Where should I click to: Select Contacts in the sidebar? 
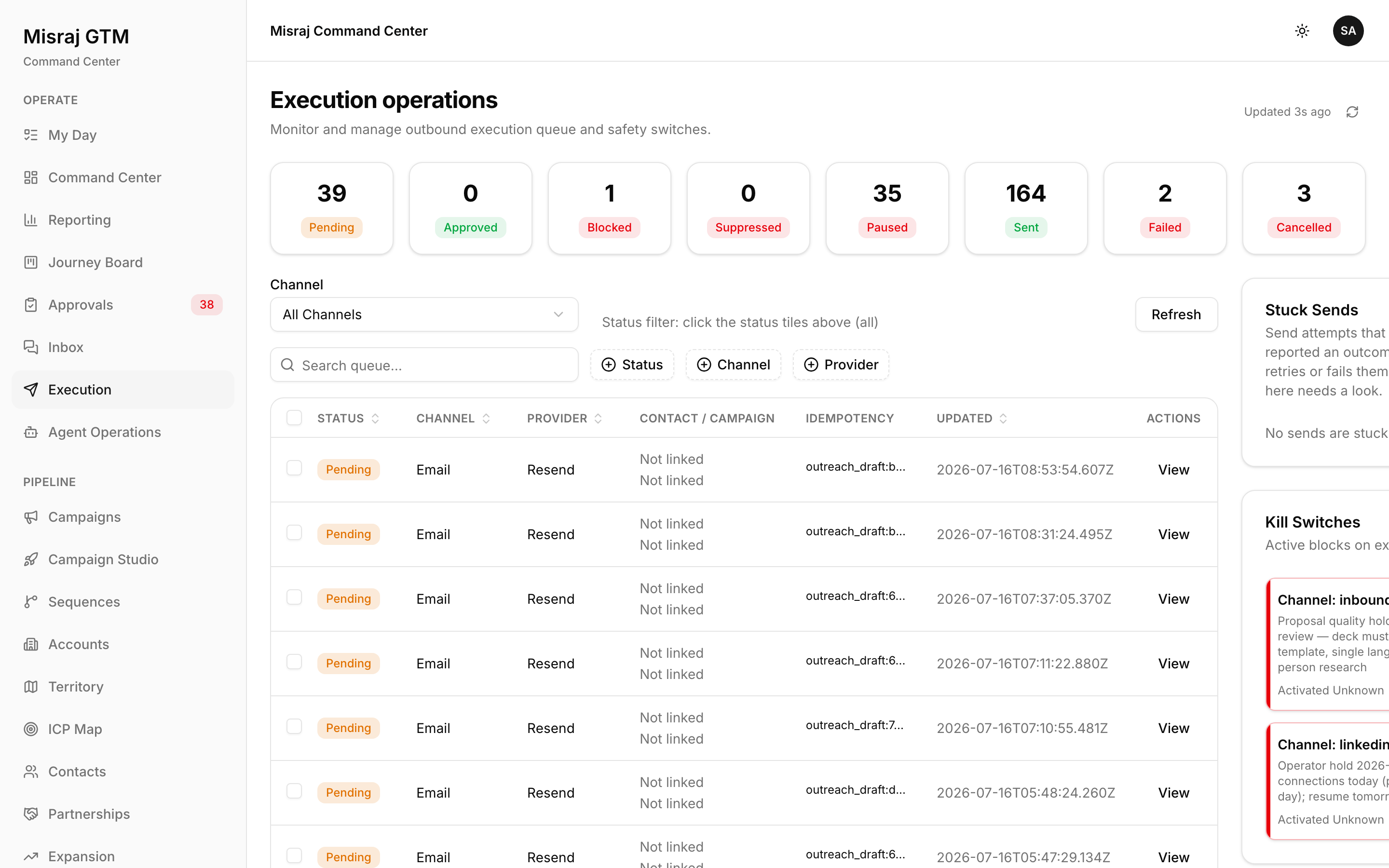[x=123, y=772]
